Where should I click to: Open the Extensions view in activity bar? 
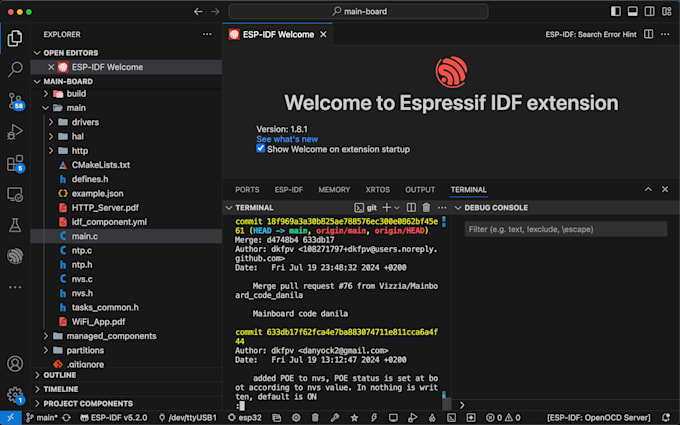pos(15,163)
